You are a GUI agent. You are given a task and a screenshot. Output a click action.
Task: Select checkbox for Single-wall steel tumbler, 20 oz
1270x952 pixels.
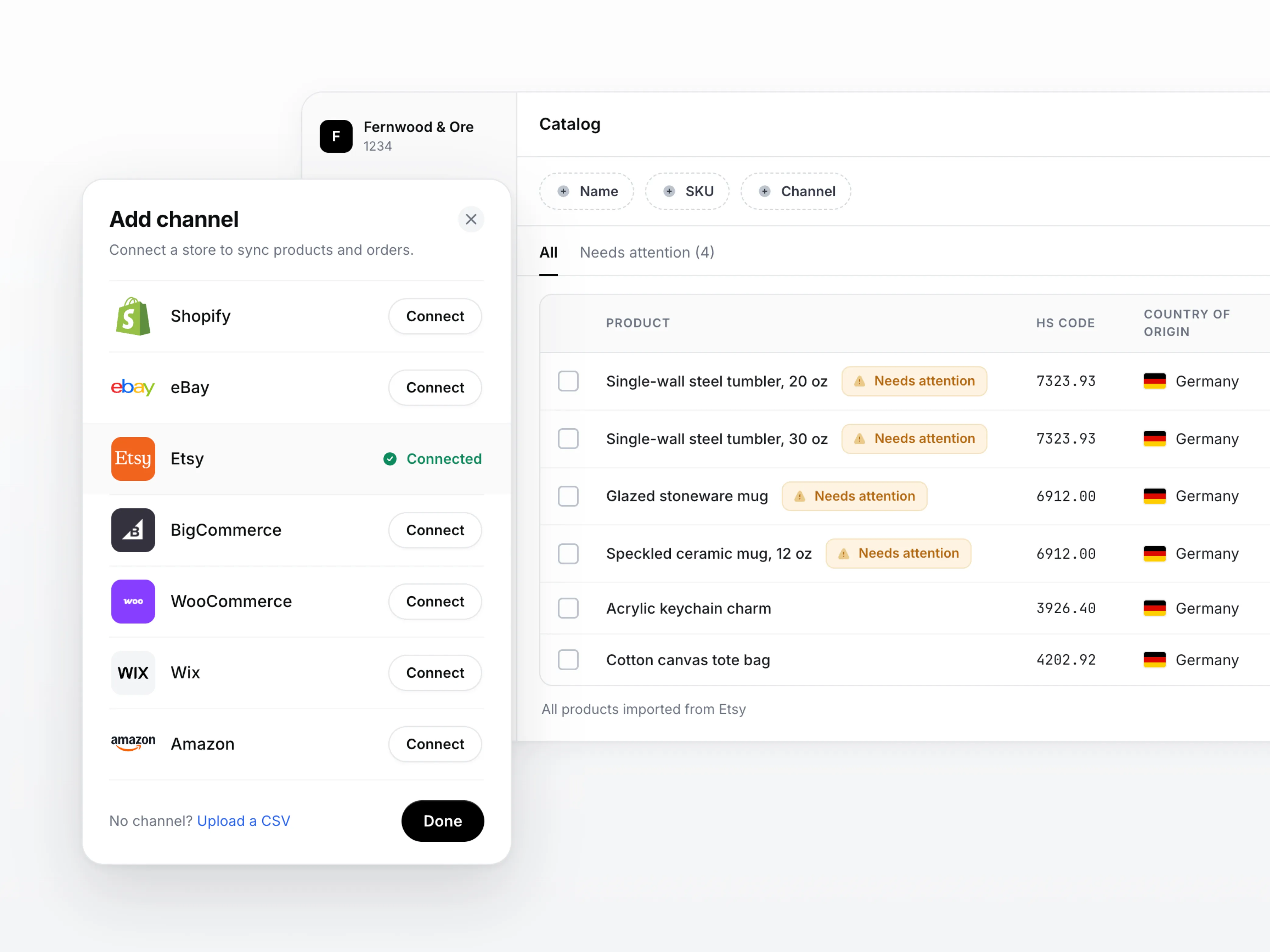(x=568, y=381)
